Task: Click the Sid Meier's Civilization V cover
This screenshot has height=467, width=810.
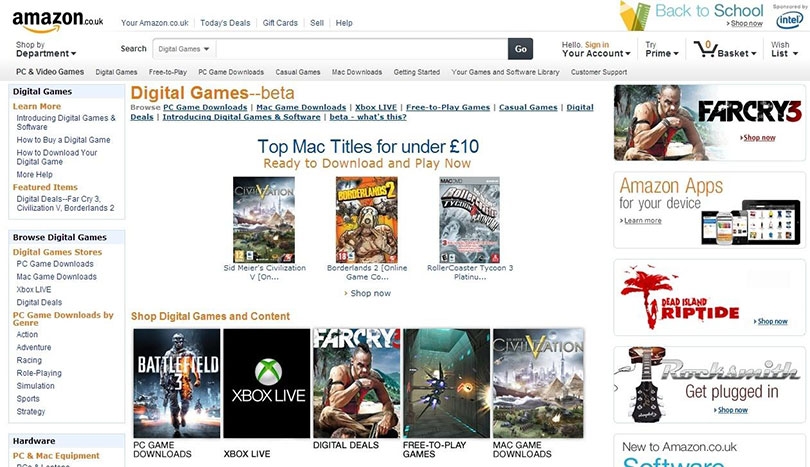Action: tap(264, 220)
